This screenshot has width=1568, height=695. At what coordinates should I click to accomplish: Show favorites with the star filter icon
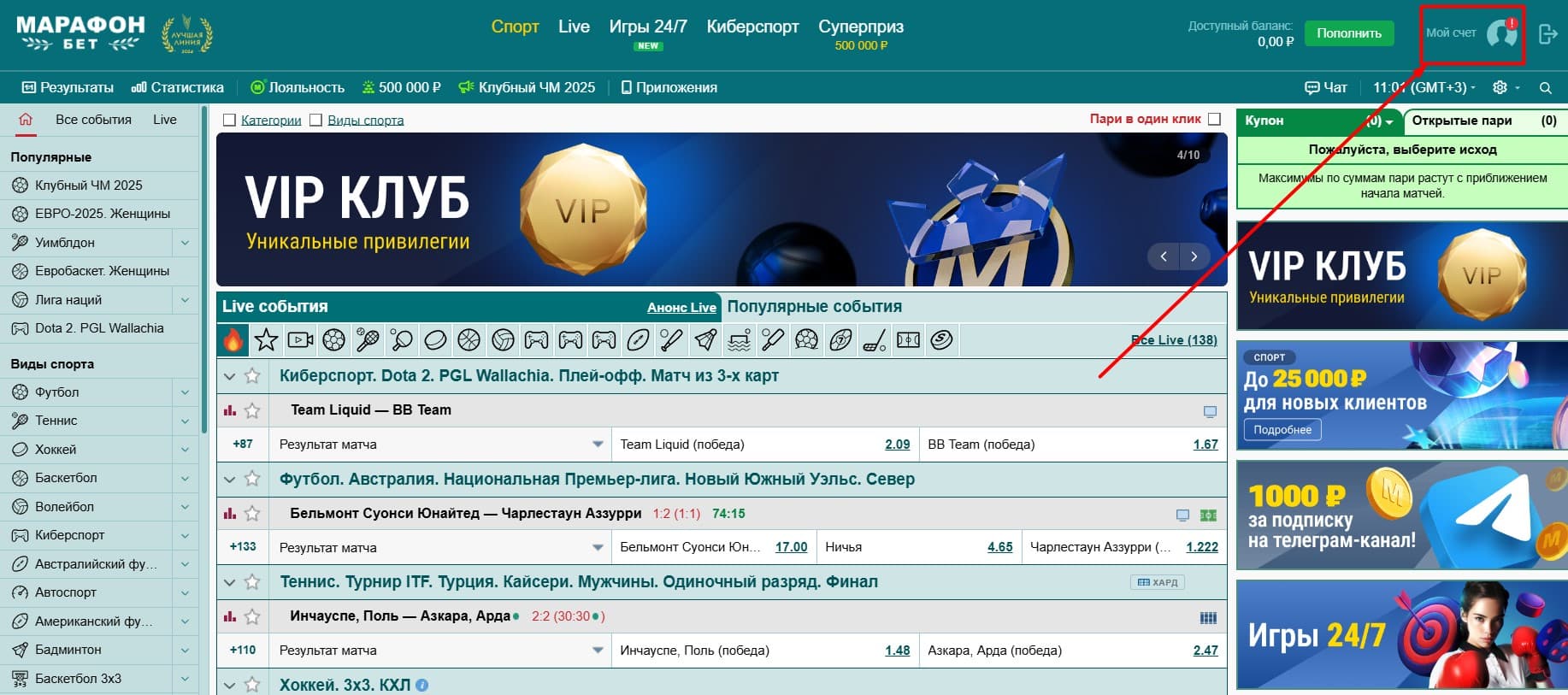coord(266,340)
